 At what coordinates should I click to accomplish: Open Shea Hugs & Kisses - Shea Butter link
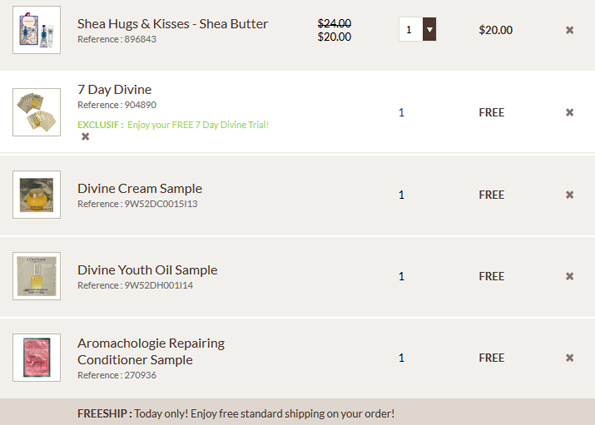173,24
